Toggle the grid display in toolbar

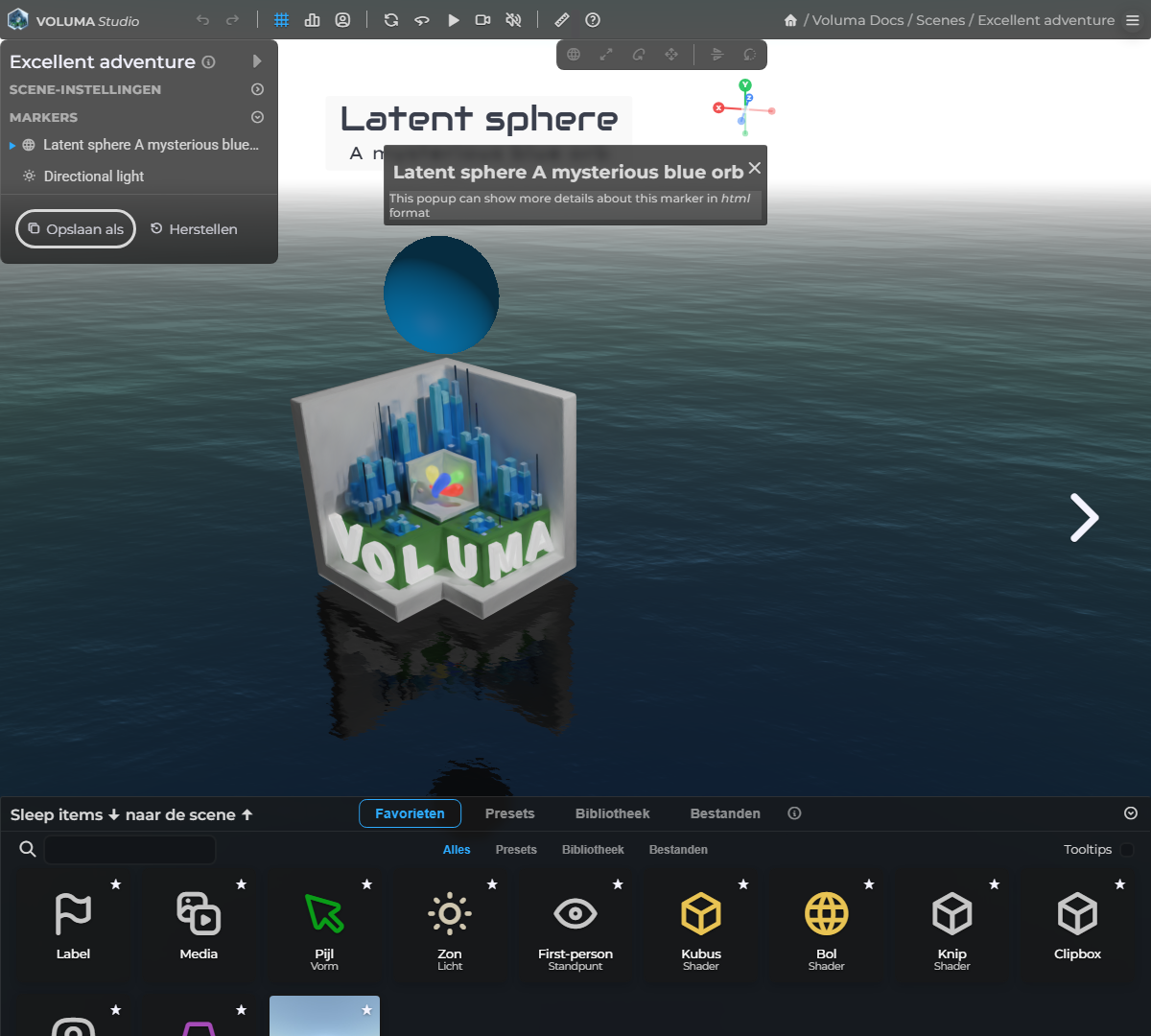(282, 20)
